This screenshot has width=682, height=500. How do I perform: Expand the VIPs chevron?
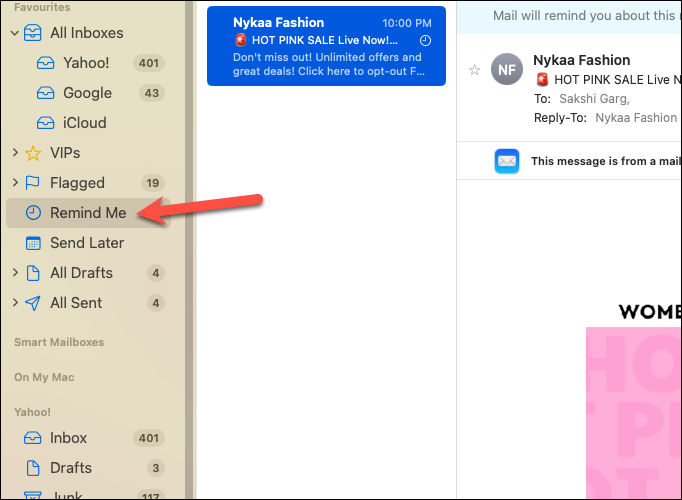point(15,153)
